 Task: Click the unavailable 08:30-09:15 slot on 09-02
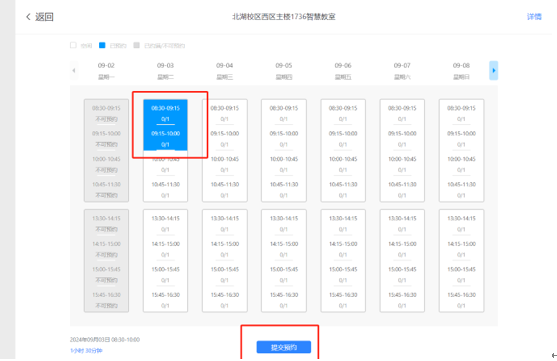click(106, 113)
